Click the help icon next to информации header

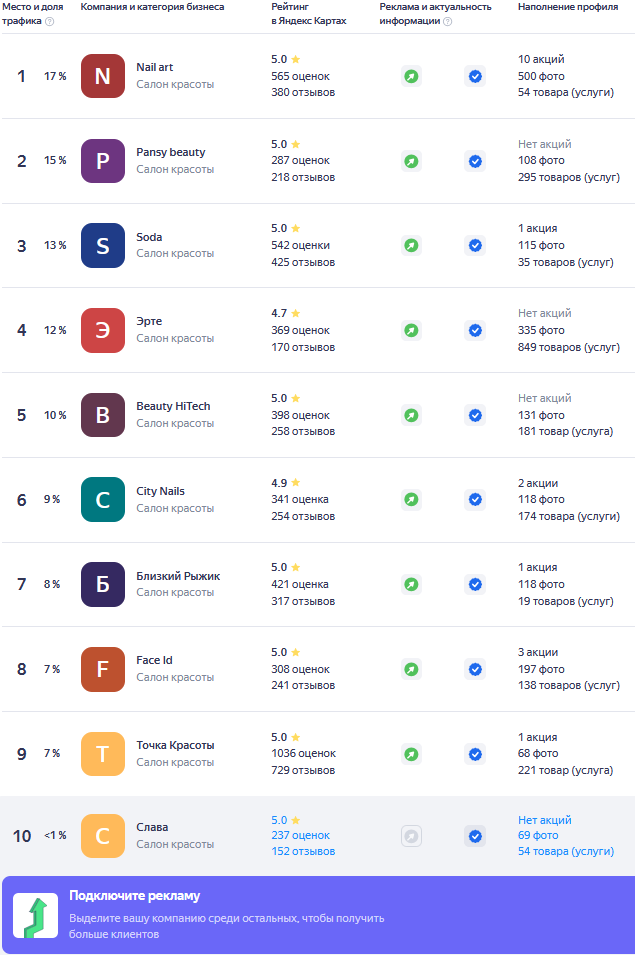pyautogui.click(x=448, y=21)
